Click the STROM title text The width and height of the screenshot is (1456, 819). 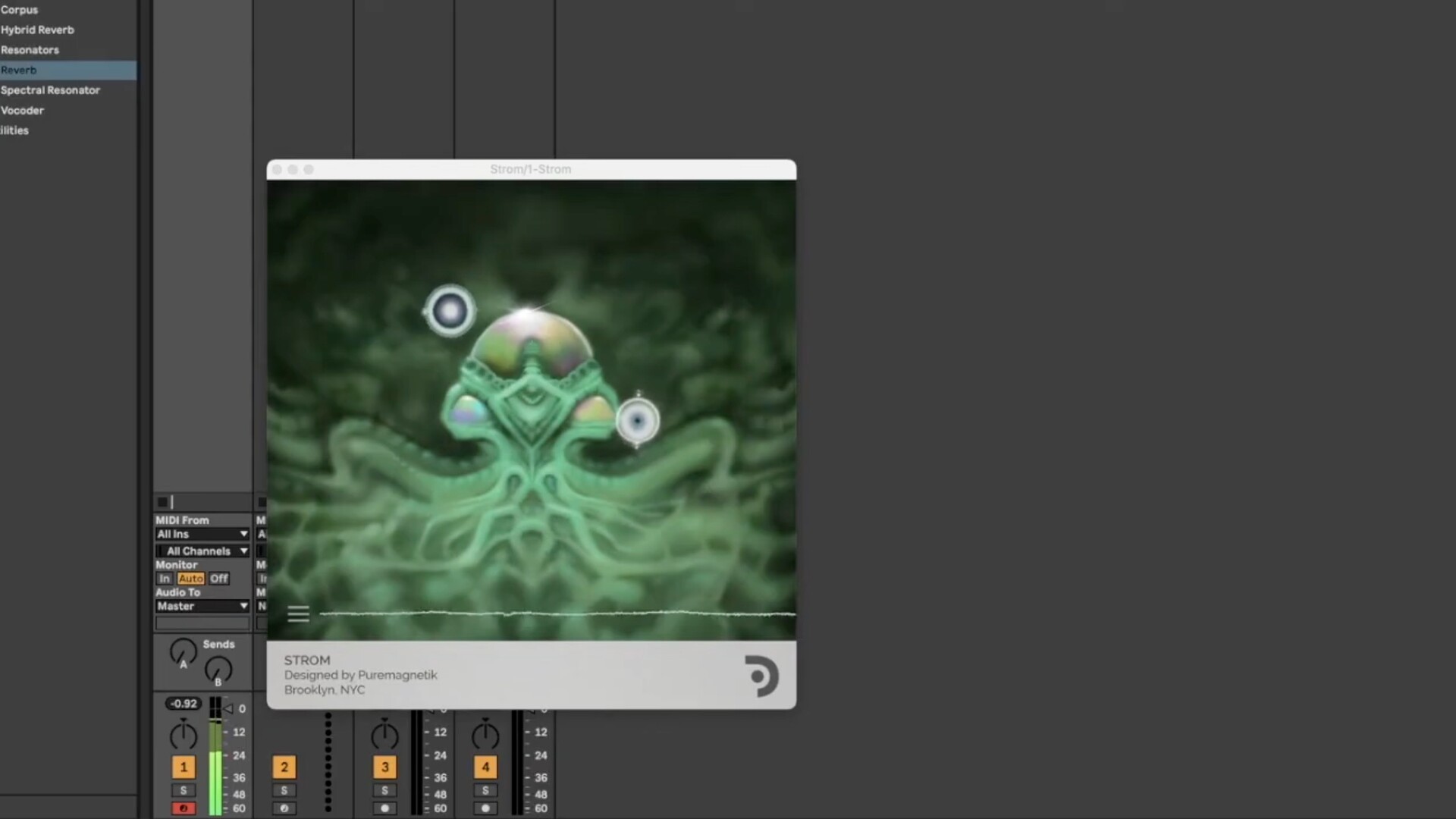(307, 661)
